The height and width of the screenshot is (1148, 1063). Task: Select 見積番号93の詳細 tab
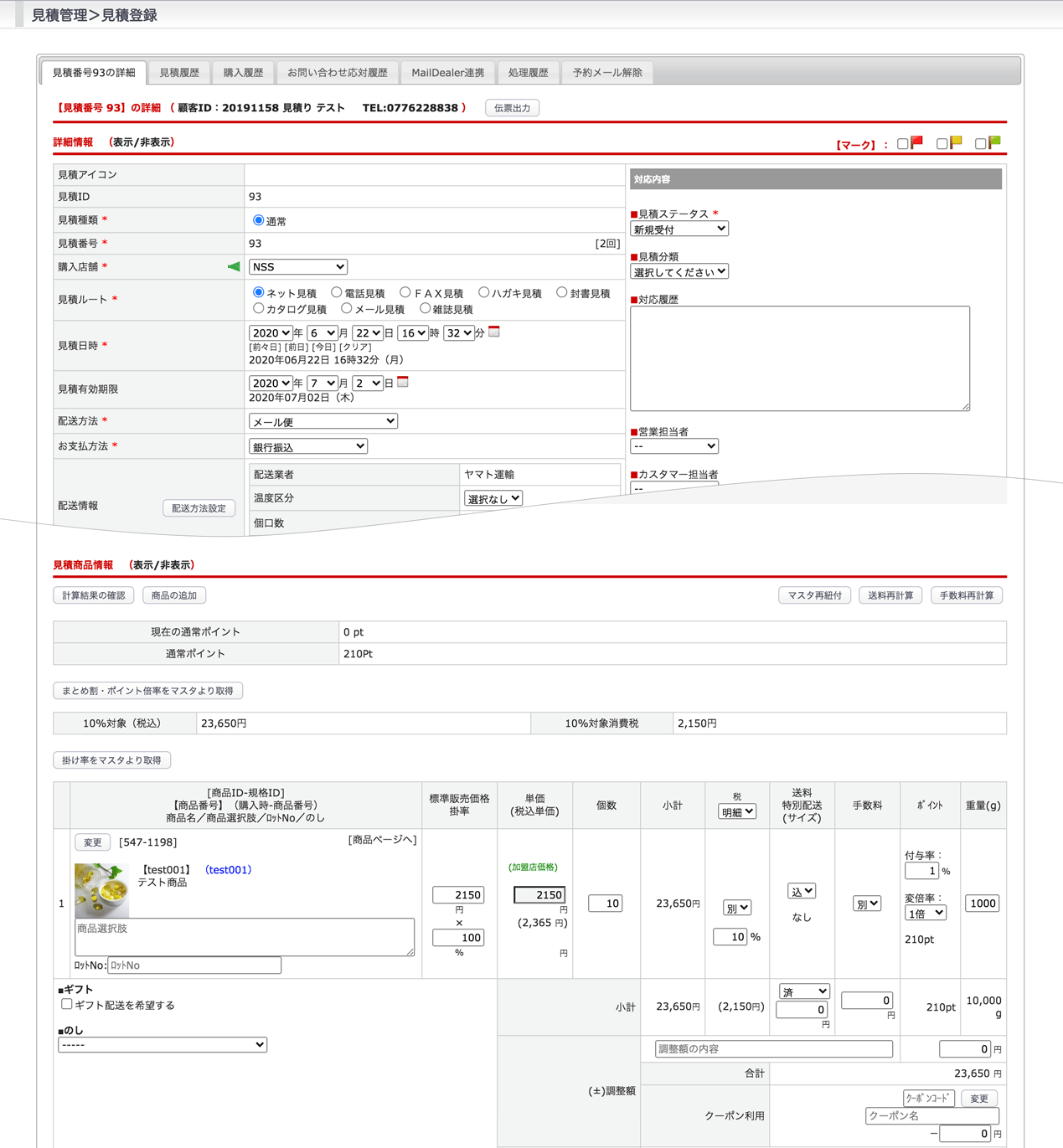tap(94, 73)
